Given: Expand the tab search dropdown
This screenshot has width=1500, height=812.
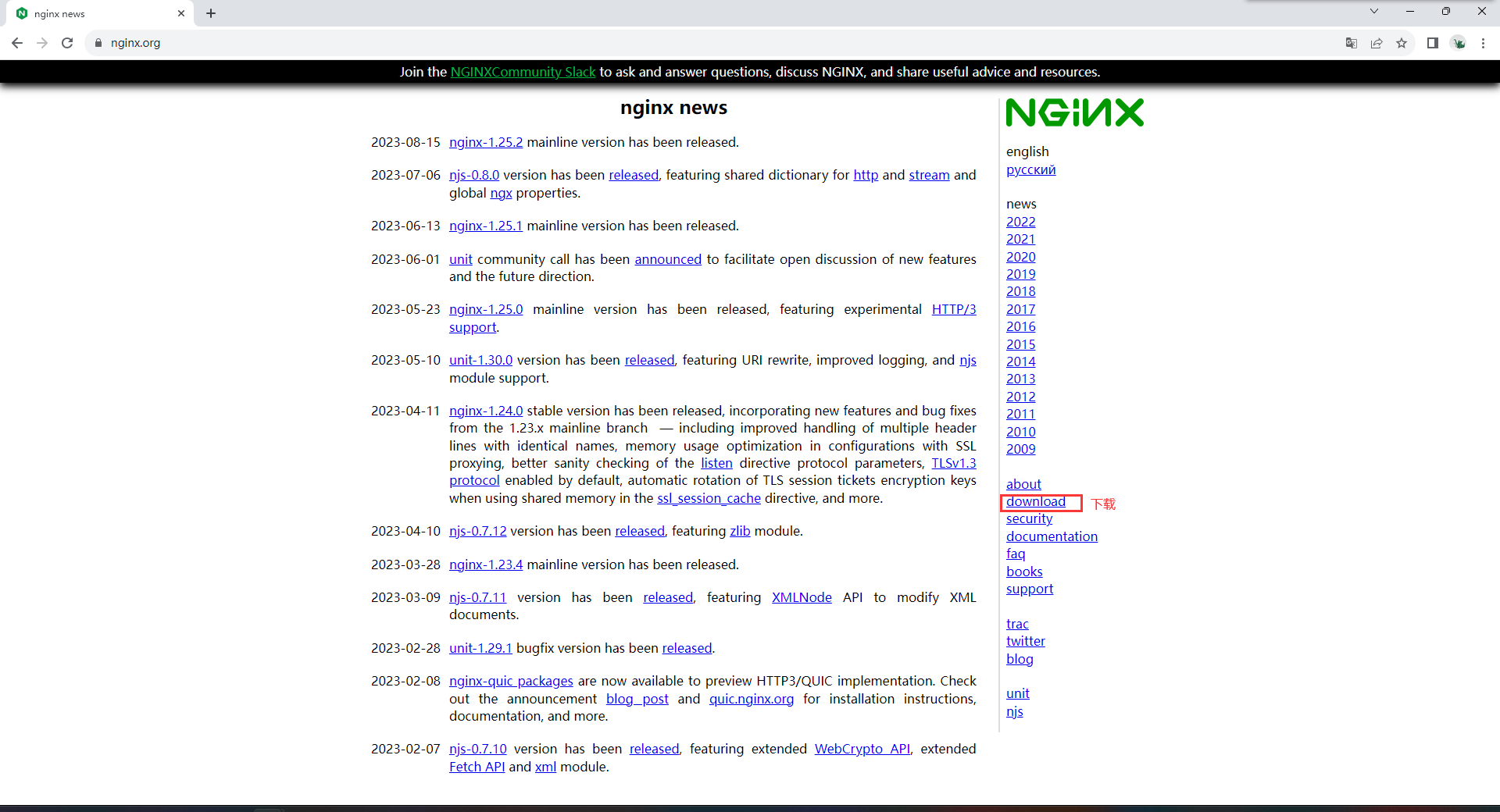Looking at the screenshot, I should pos(1374,11).
